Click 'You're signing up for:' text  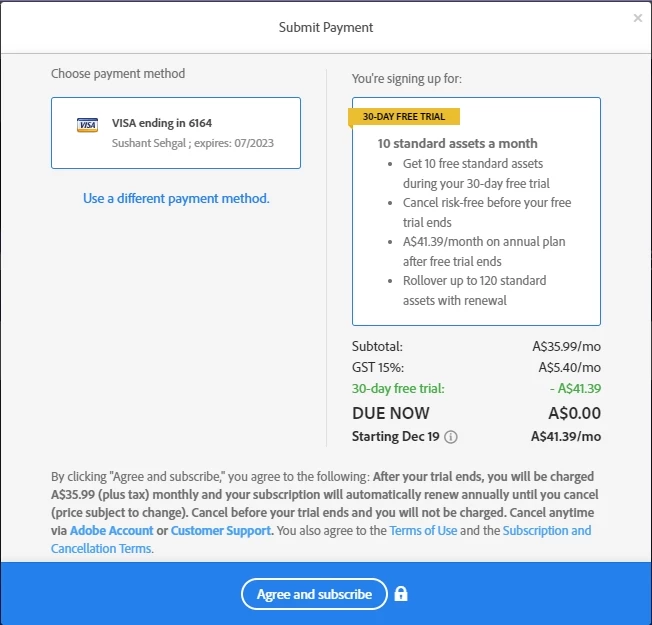[407, 79]
